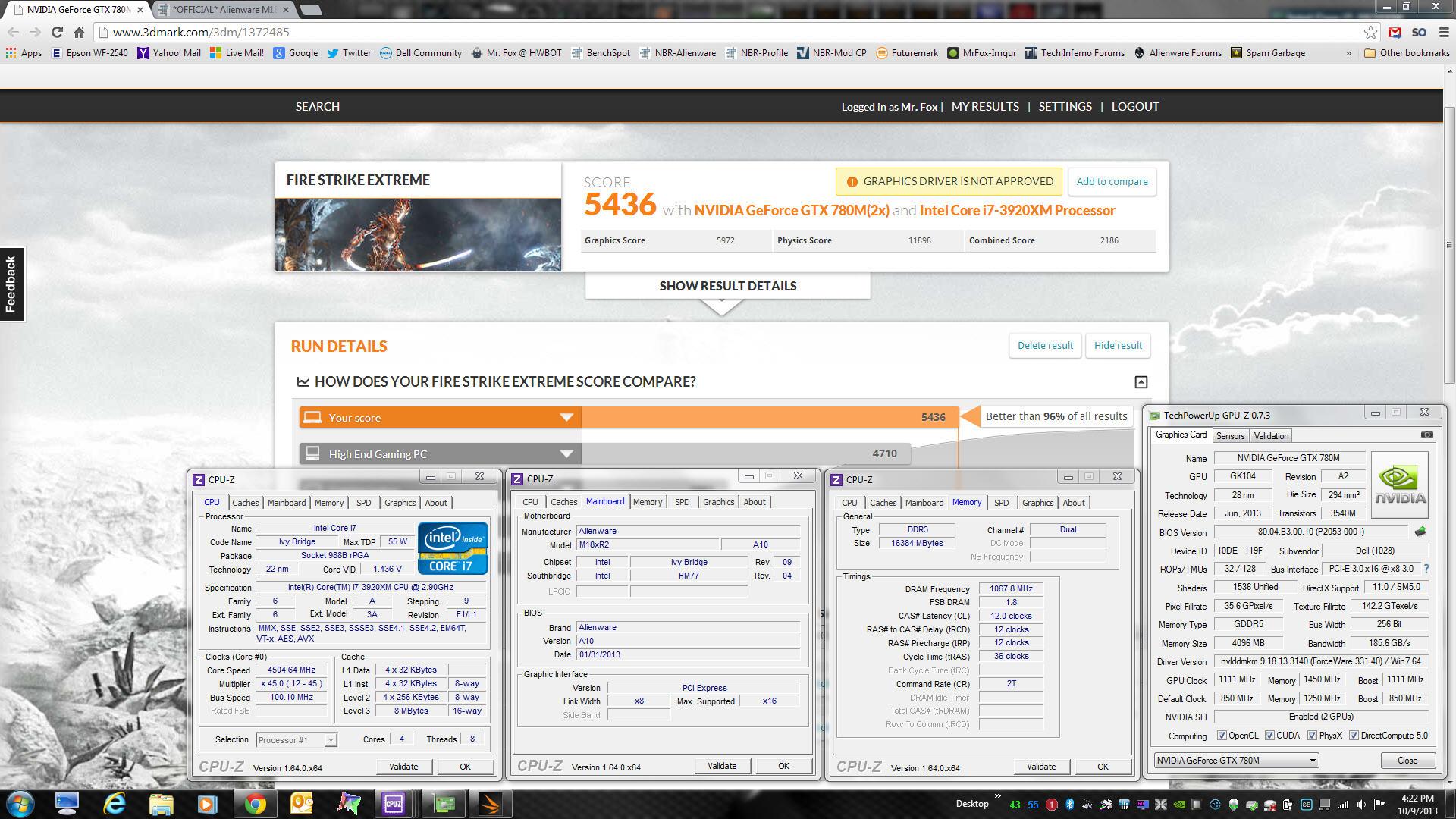Toggle the CUDA checkbox
This screenshot has width=1456, height=819.
[x=1269, y=736]
